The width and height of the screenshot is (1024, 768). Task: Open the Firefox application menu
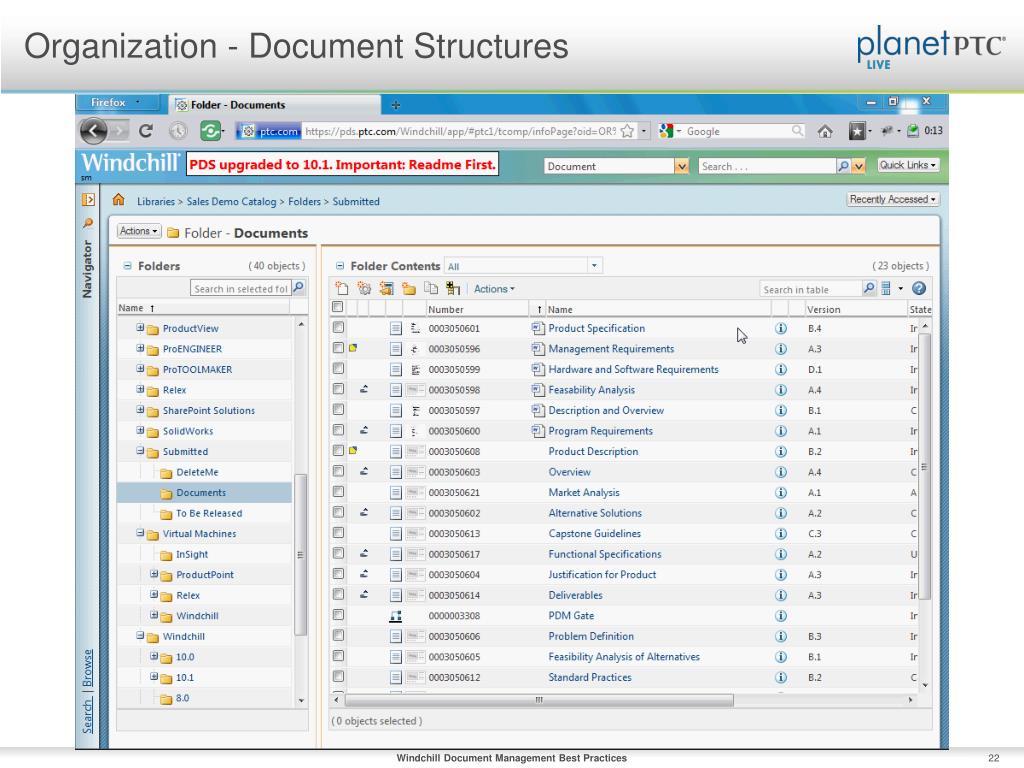point(116,103)
